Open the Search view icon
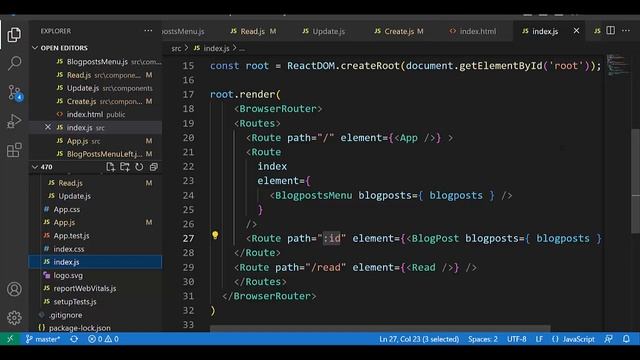This screenshot has height=360, width=640. click(14, 63)
